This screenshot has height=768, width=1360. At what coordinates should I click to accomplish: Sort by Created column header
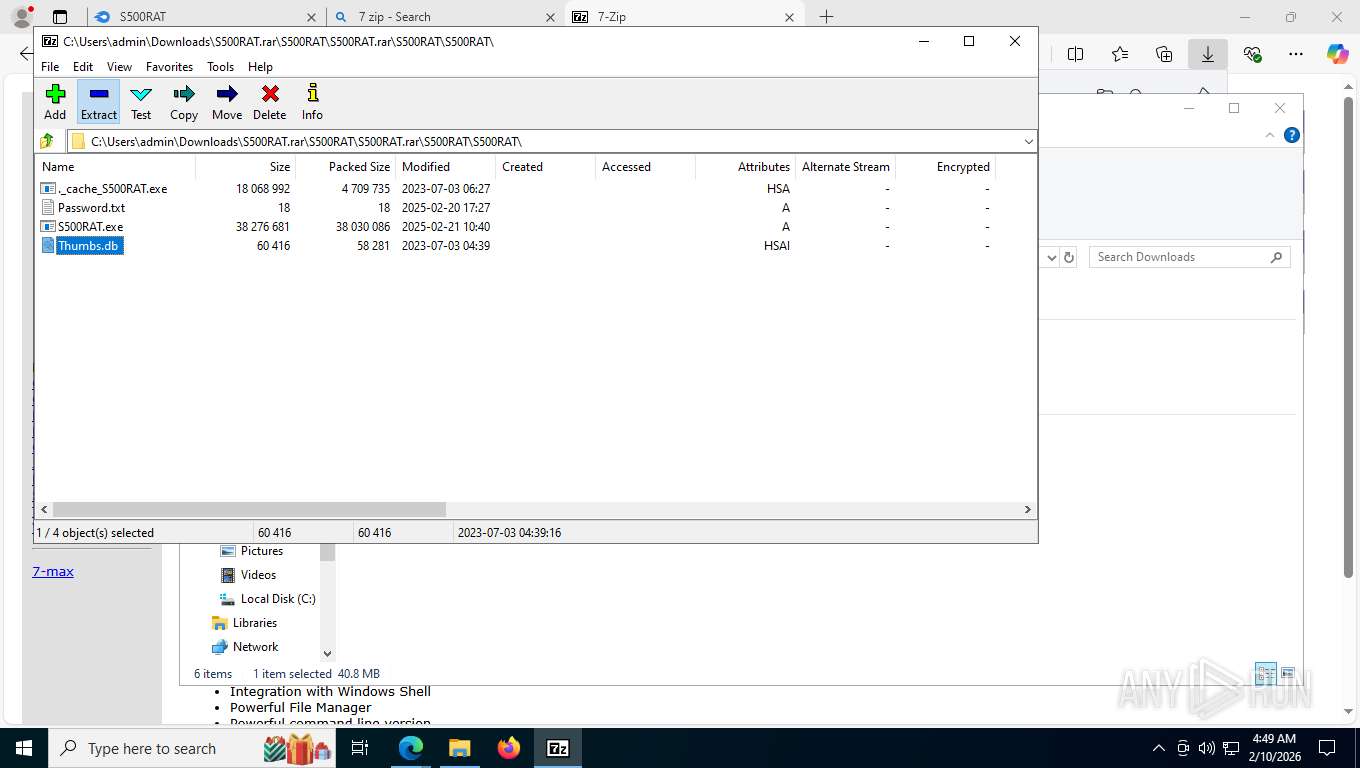click(x=545, y=167)
